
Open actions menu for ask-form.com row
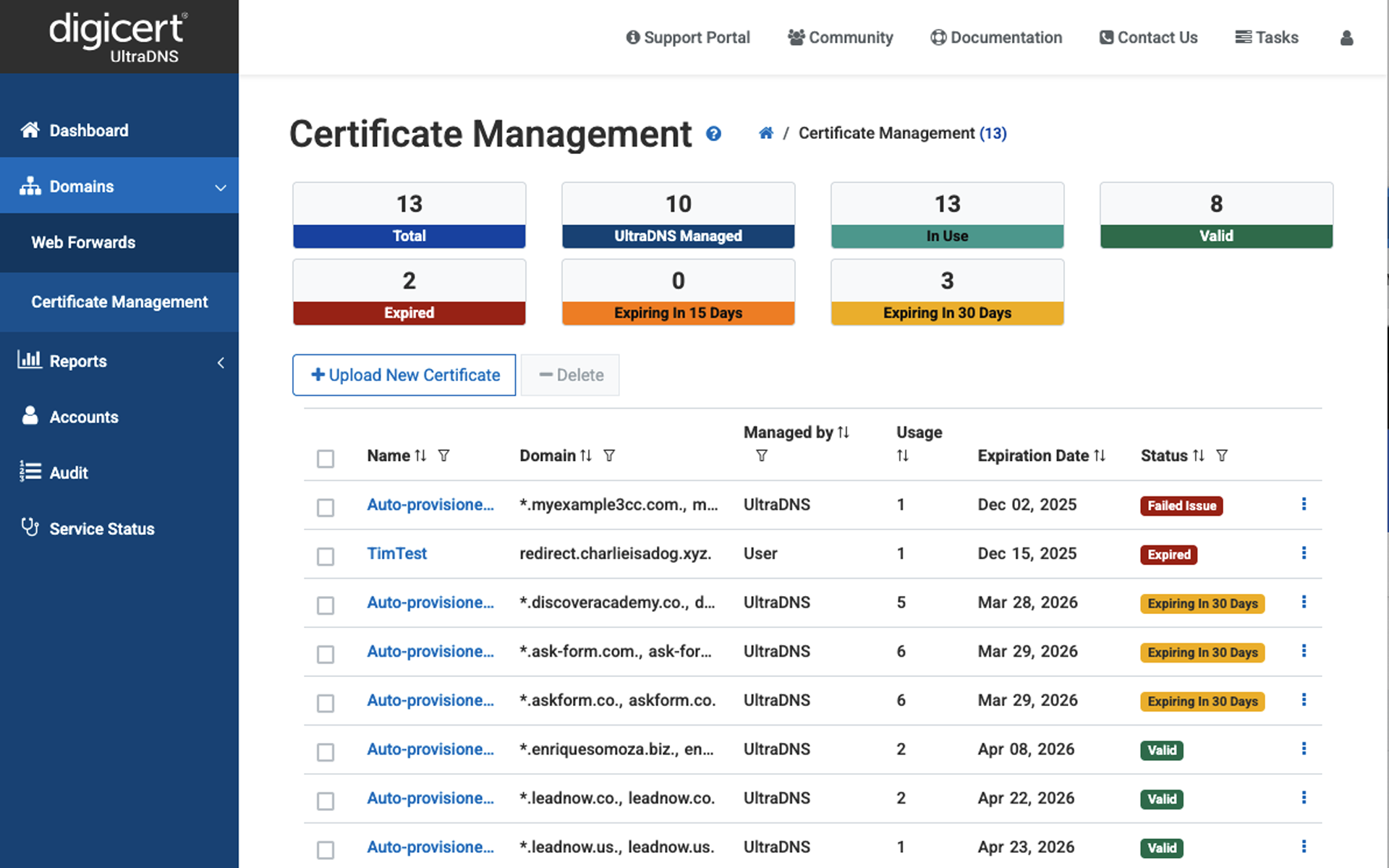tap(1304, 651)
